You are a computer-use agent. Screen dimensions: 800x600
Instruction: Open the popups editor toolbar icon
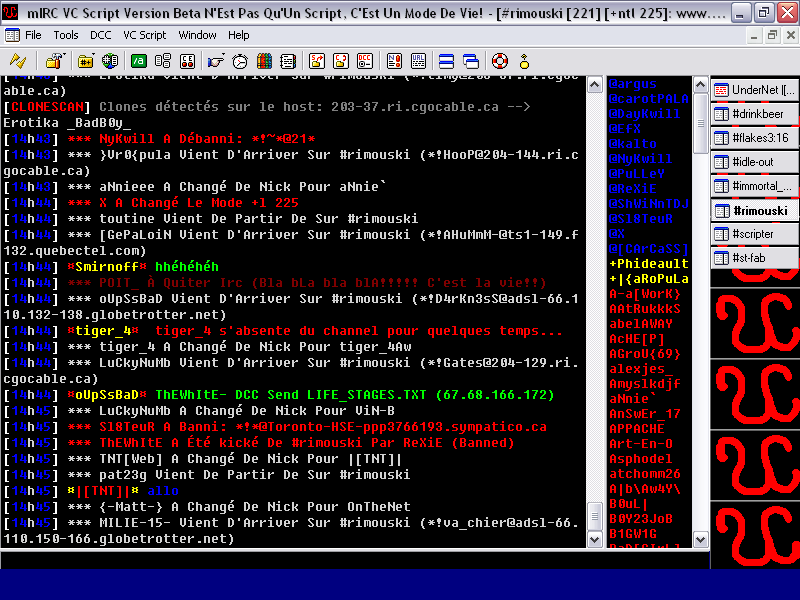pos(163,61)
